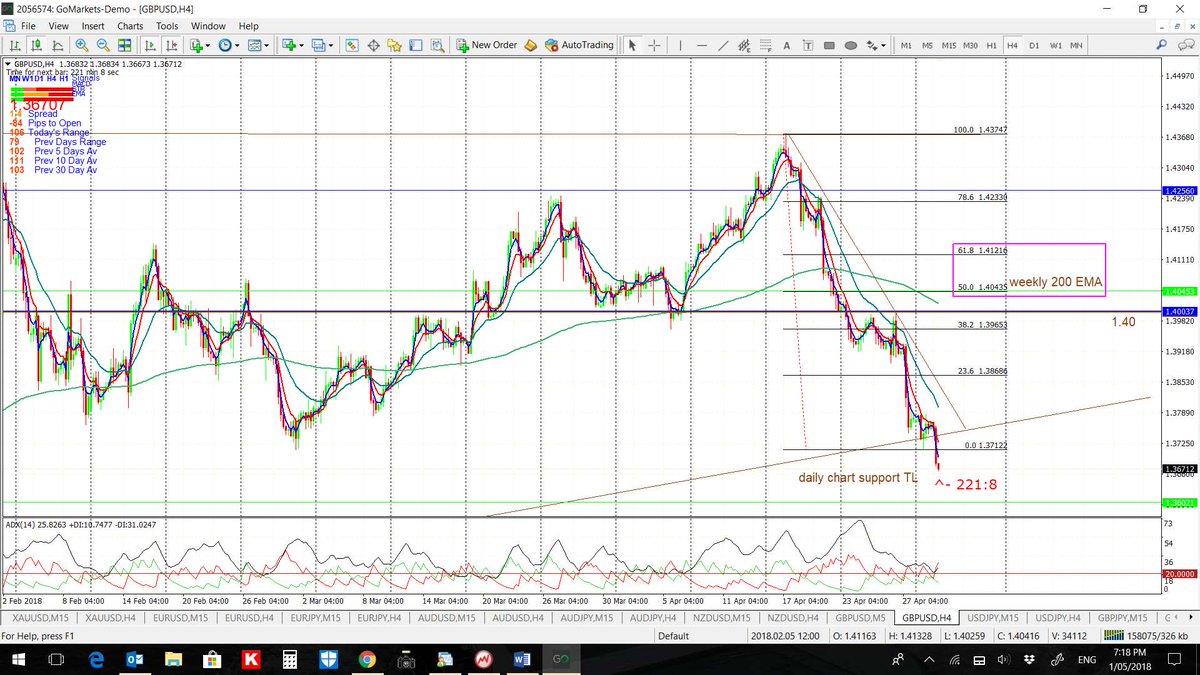
Task: Click the New Order button
Action: point(487,45)
